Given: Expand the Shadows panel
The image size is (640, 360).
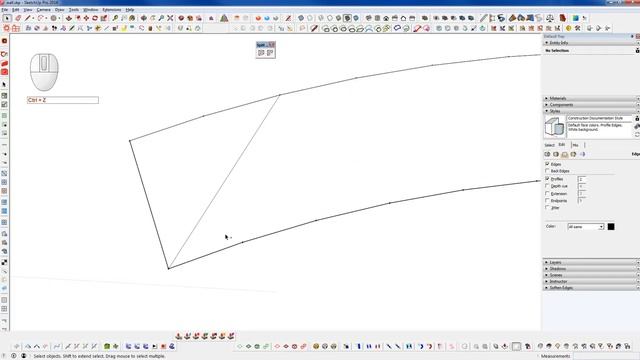Looking at the screenshot, I should (591, 269).
